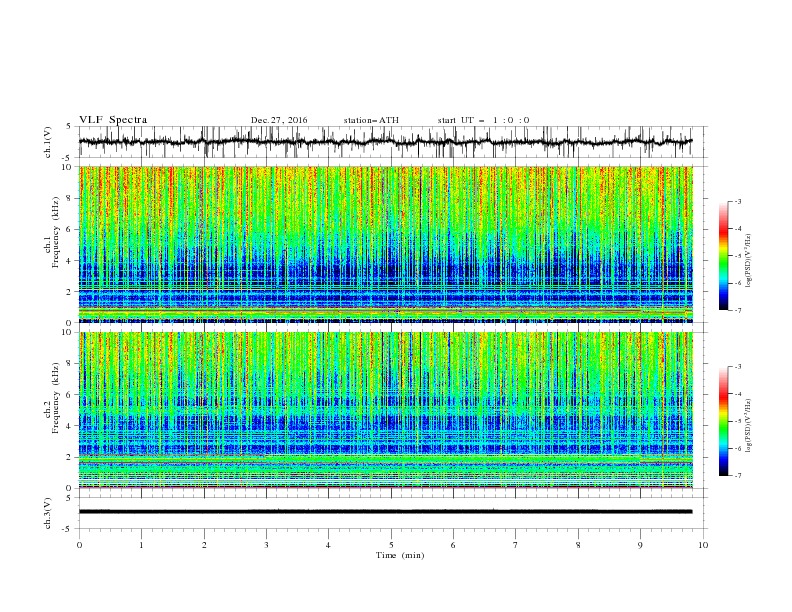Click time axis tick label "9"
The width and height of the screenshot is (792, 612).
[640, 545]
